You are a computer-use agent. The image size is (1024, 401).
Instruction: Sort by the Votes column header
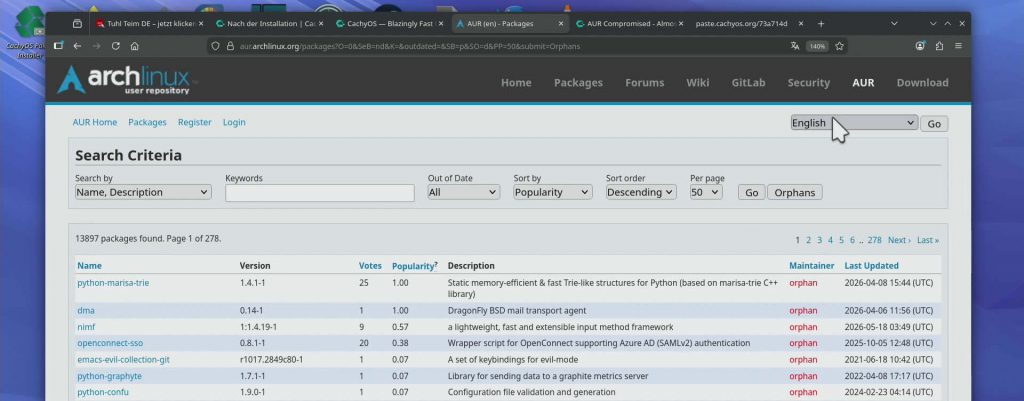point(370,266)
